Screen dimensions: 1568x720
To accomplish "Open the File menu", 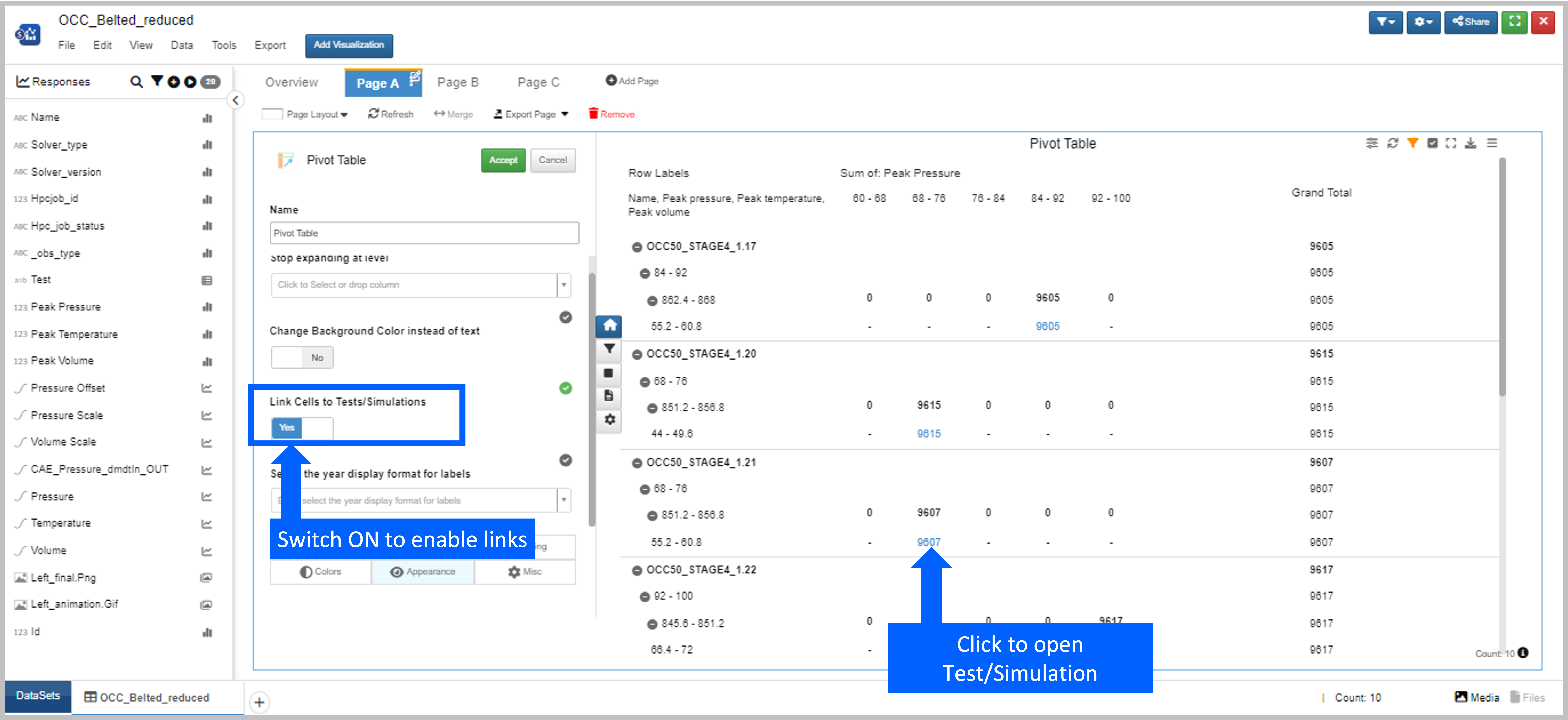I will click(x=66, y=46).
